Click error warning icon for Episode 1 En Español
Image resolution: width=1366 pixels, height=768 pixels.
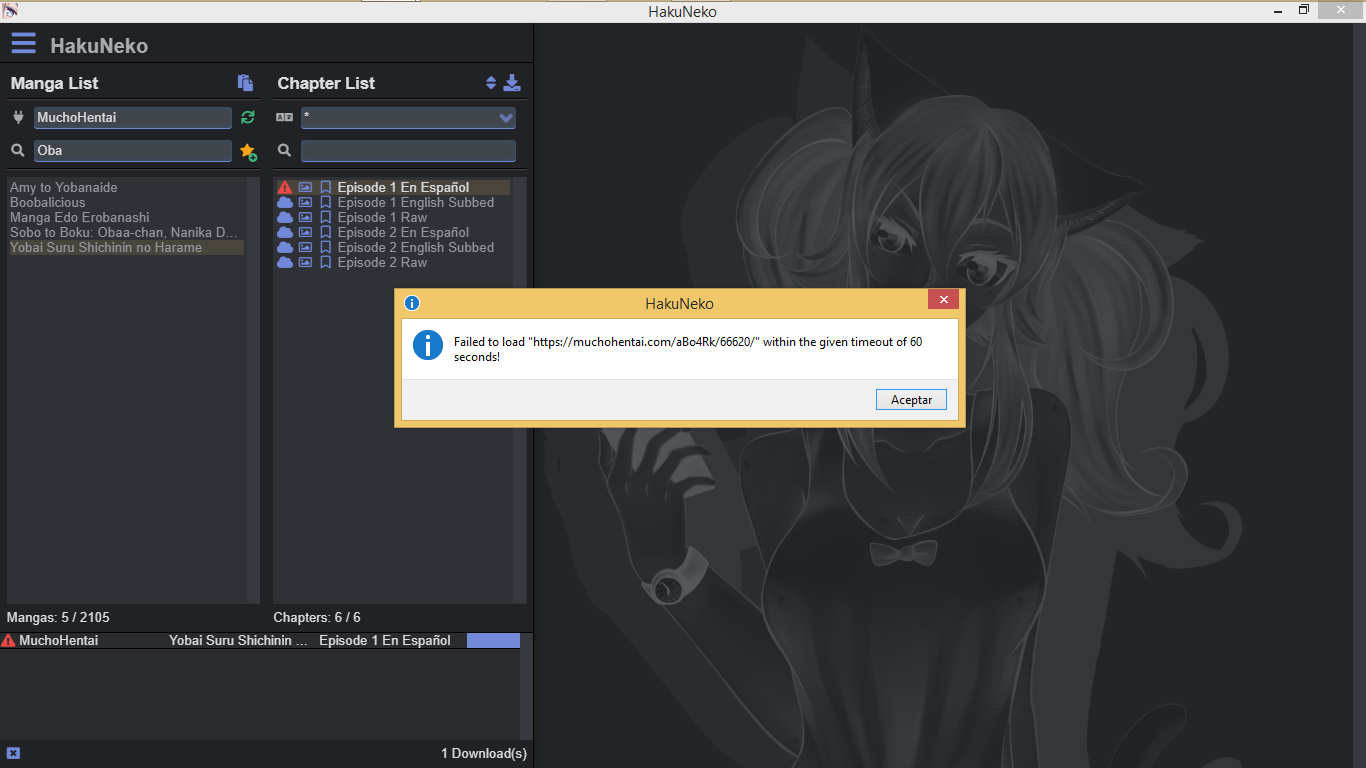[285, 187]
